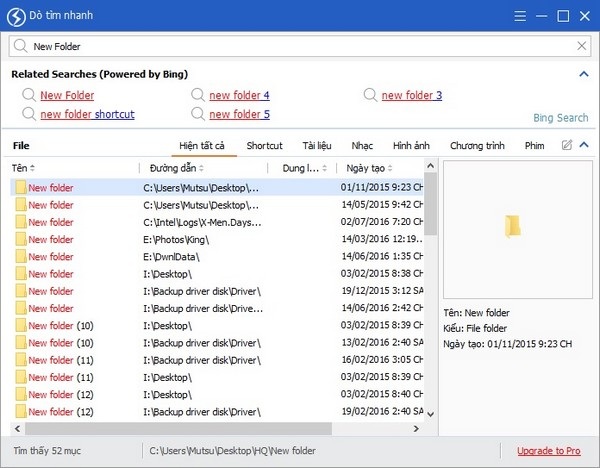Click the date cell 14/03/2016 12:19
The height and width of the screenshot is (468, 600).
382,239
